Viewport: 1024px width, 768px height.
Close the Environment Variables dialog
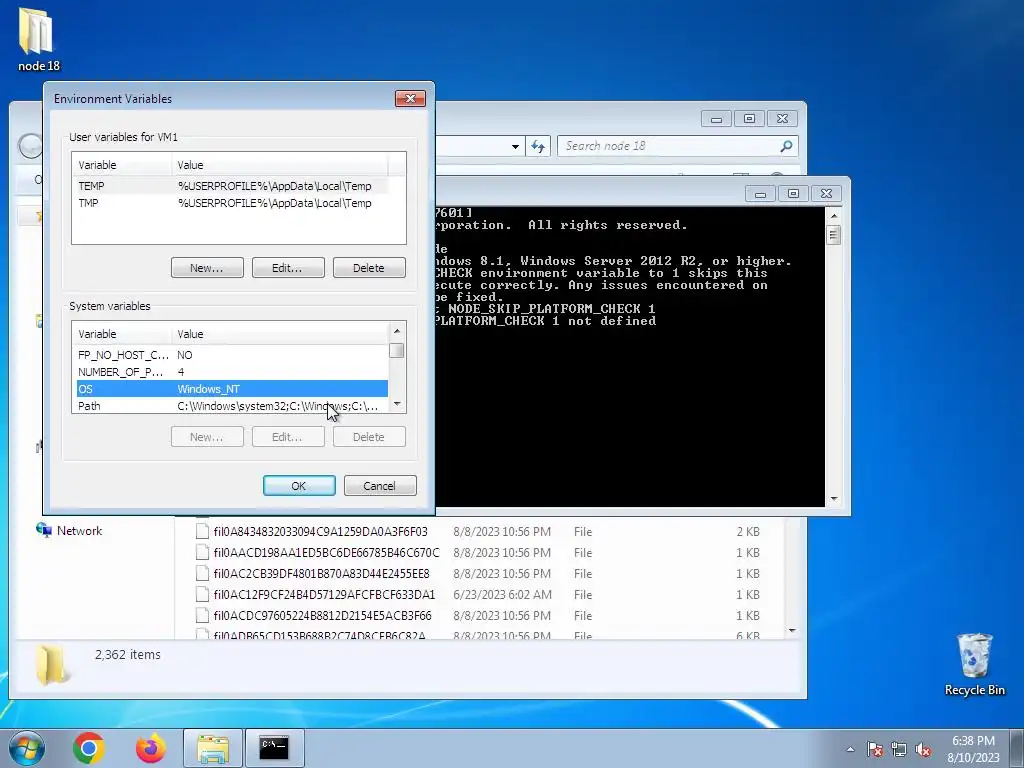[410, 98]
